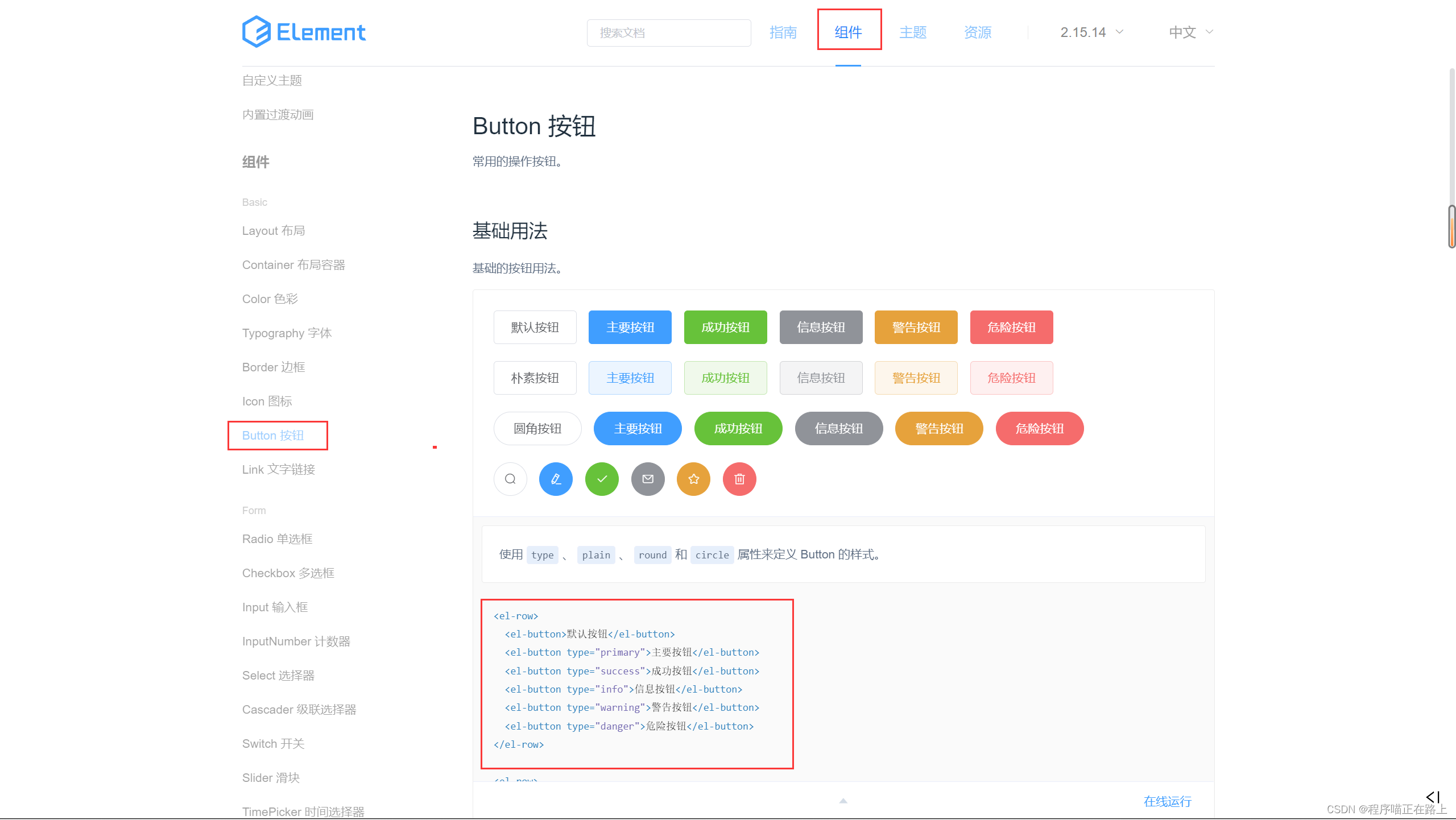The width and height of the screenshot is (1456, 820).
Task: Click the 圆角按钮 round button
Action: (537, 428)
